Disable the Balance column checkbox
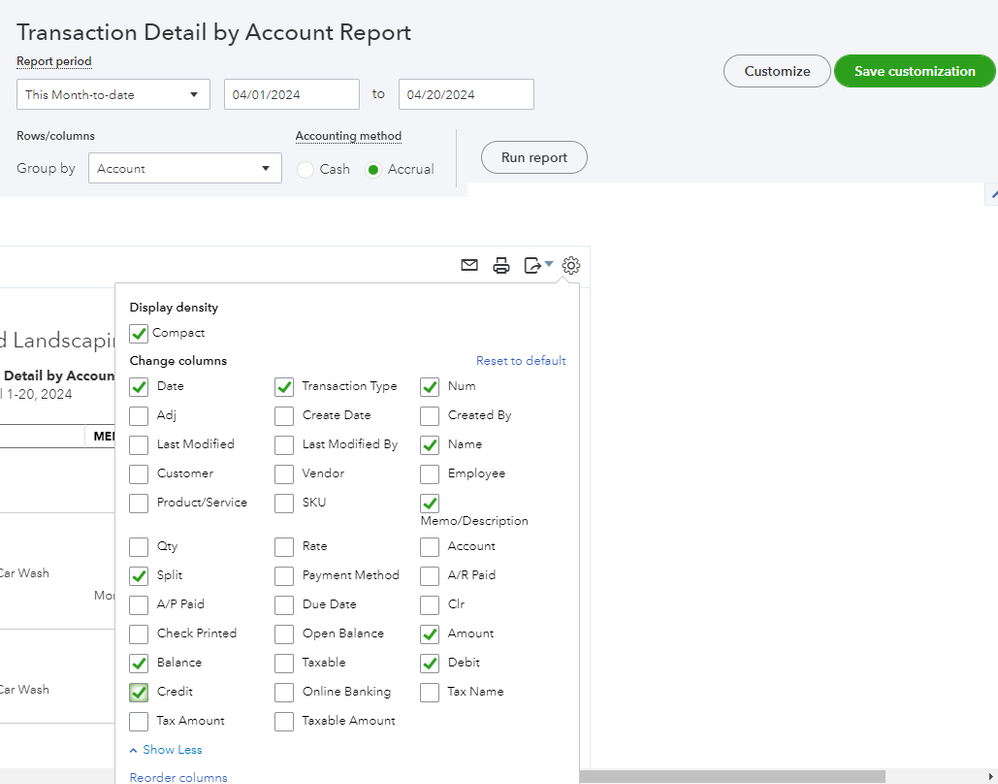Viewport: 998px width, 784px height. pyautogui.click(x=139, y=663)
